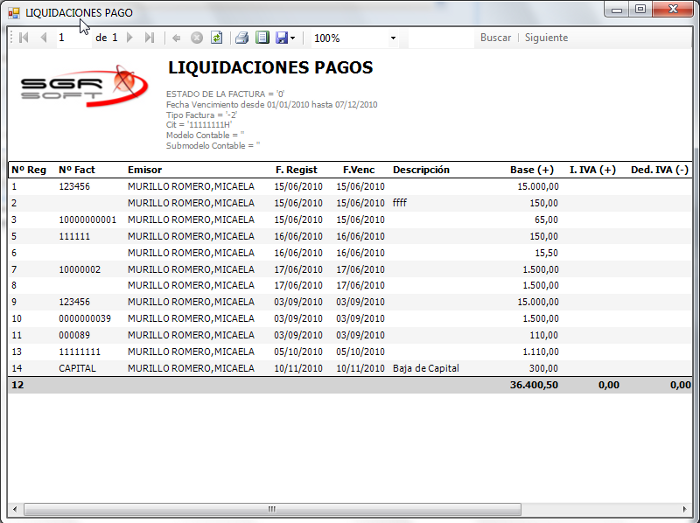Click the 'I. IVA (+)' column header
Viewport: 700px width, 523px height.
592,170
